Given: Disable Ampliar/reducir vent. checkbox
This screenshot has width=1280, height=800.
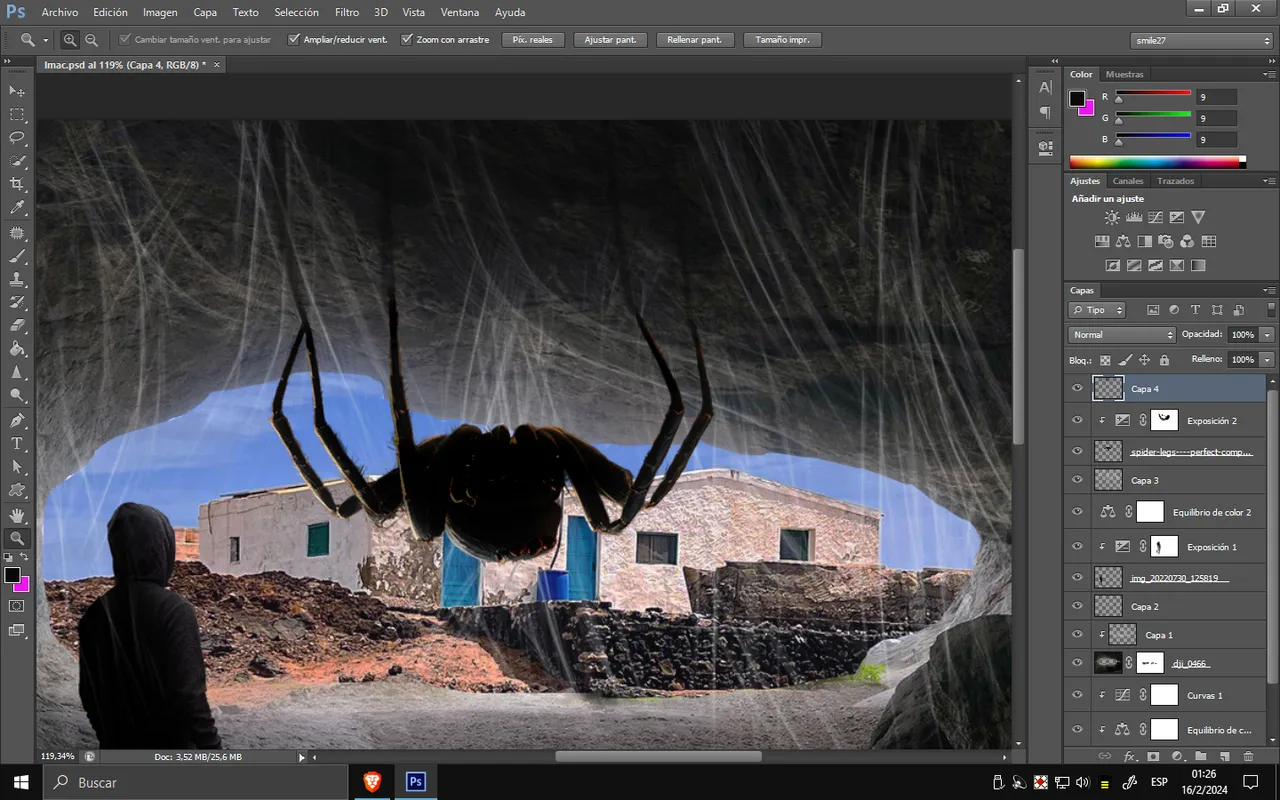Looking at the screenshot, I should pyautogui.click(x=294, y=40).
